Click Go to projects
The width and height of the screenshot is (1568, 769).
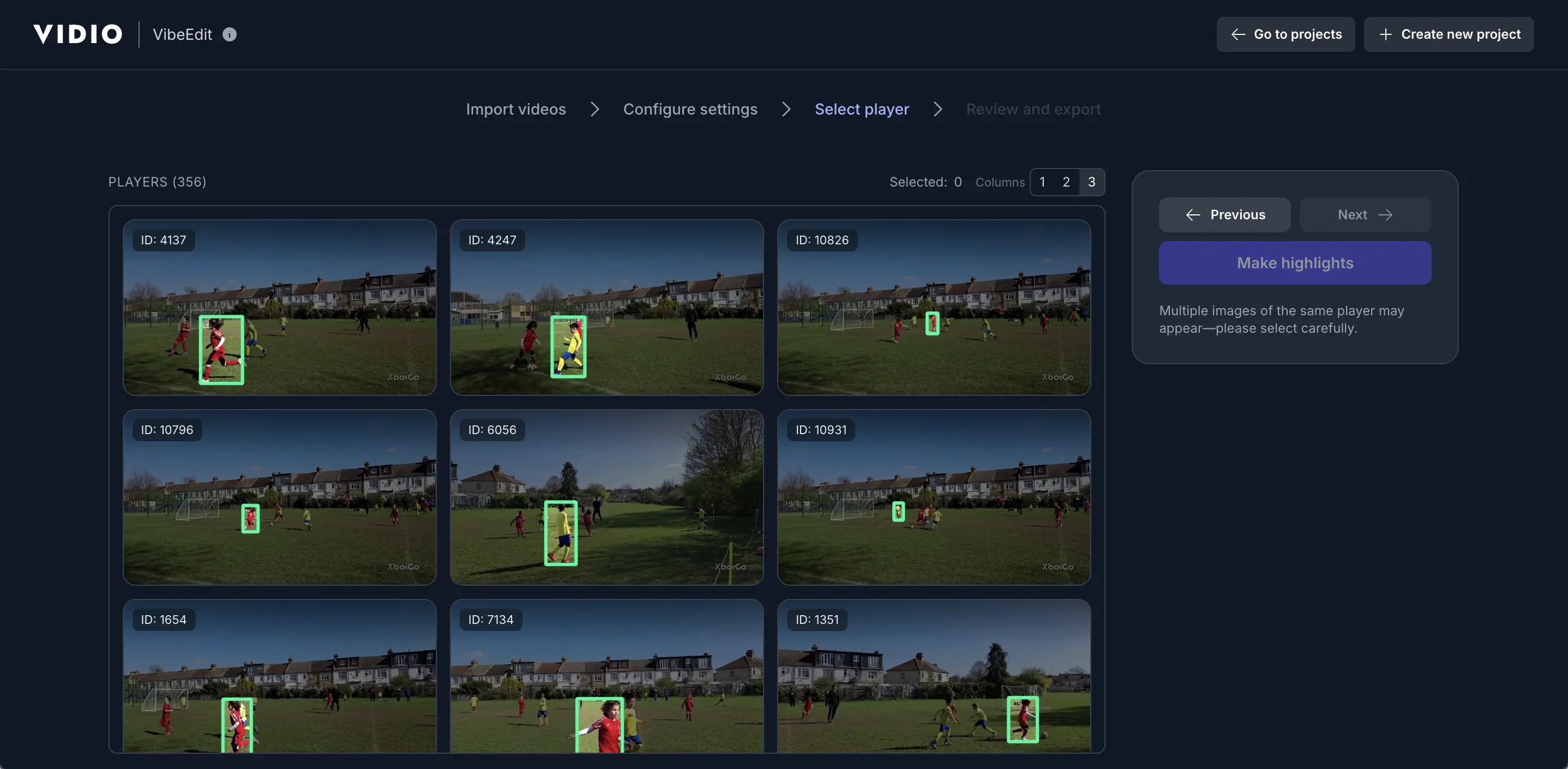(1285, 34)
